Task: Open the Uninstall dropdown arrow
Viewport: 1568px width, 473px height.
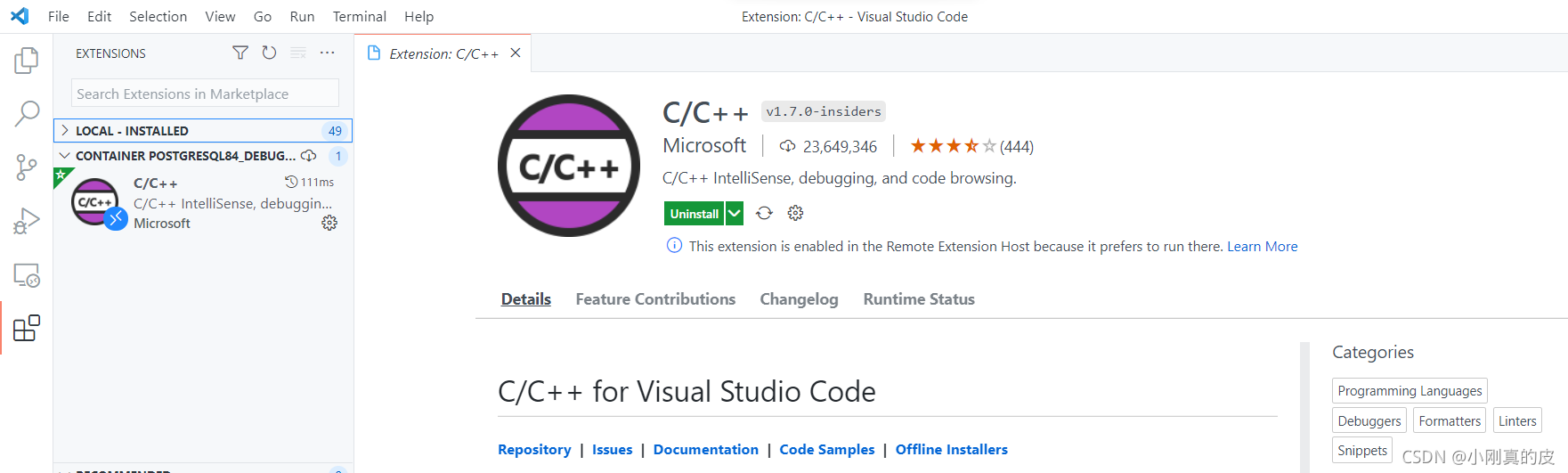Action: pos(734,213)
